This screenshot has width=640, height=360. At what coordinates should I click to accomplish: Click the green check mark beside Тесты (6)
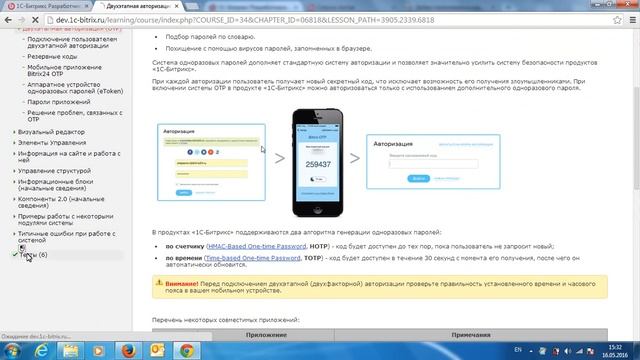tap(15, 254)
